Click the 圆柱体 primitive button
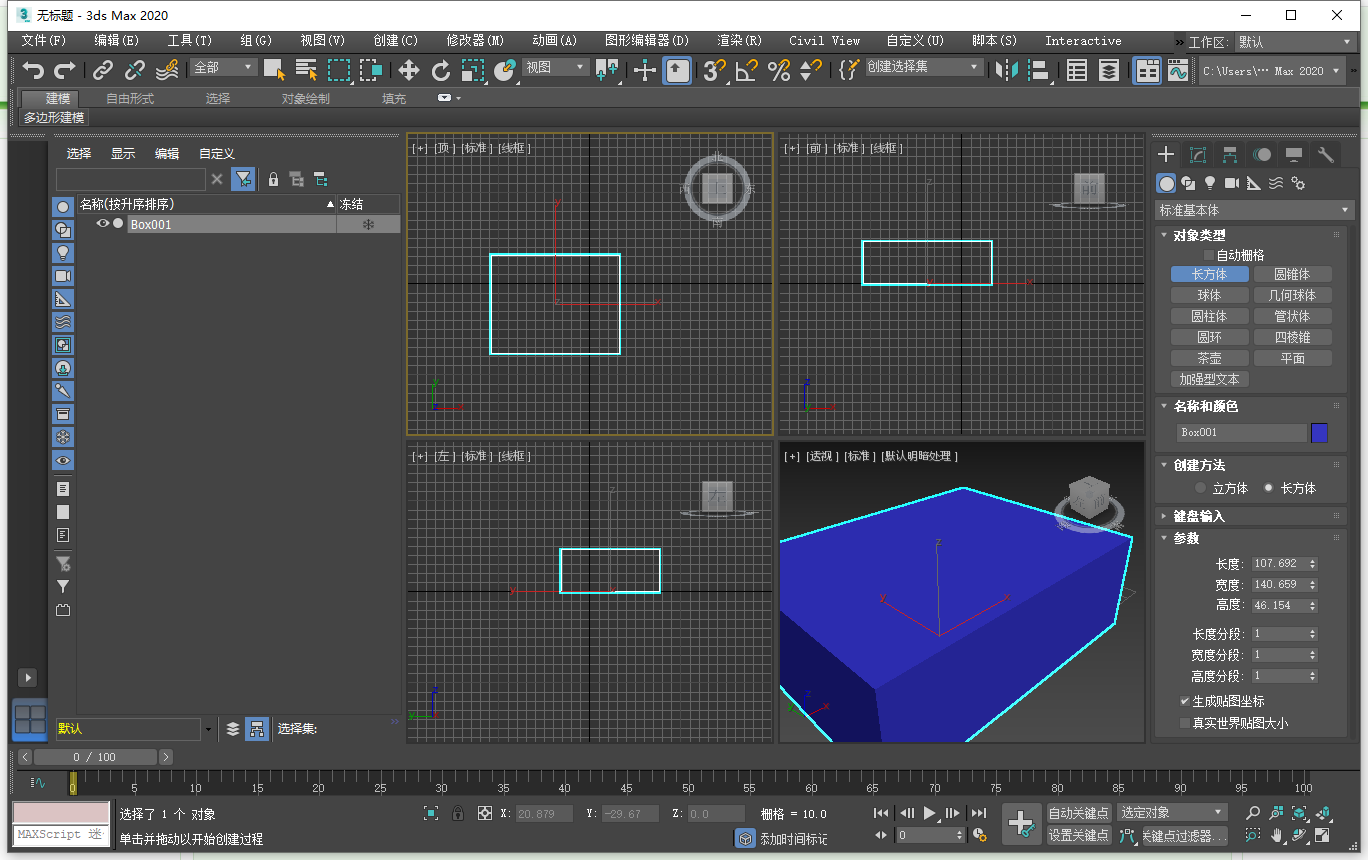This screenshot has height=860, width=1368. [x=1210, y=316]
